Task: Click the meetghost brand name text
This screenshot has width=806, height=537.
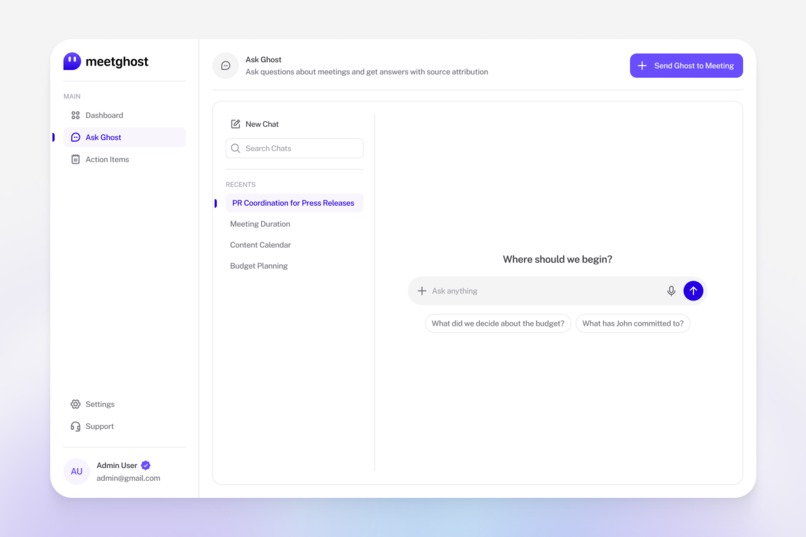Action: pos(117,62)
